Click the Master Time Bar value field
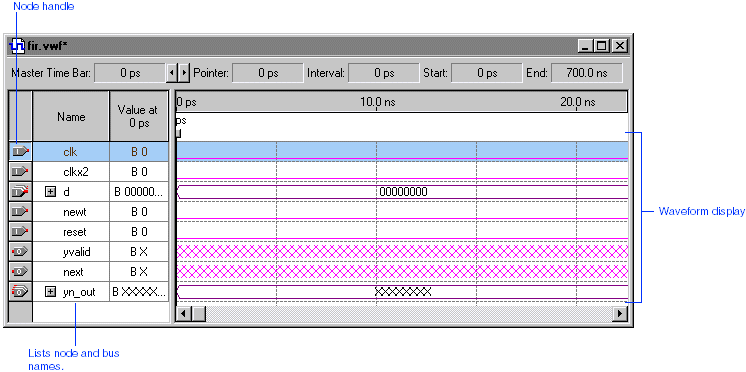Image resolution: width=746 pixels, height=372 pixels. tap(130, 73)
